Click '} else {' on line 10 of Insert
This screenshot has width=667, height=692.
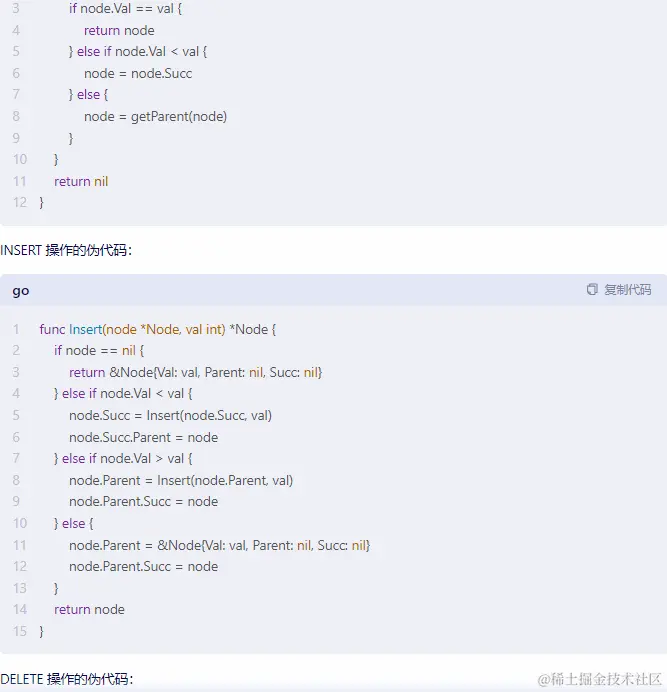coord(74,524)
